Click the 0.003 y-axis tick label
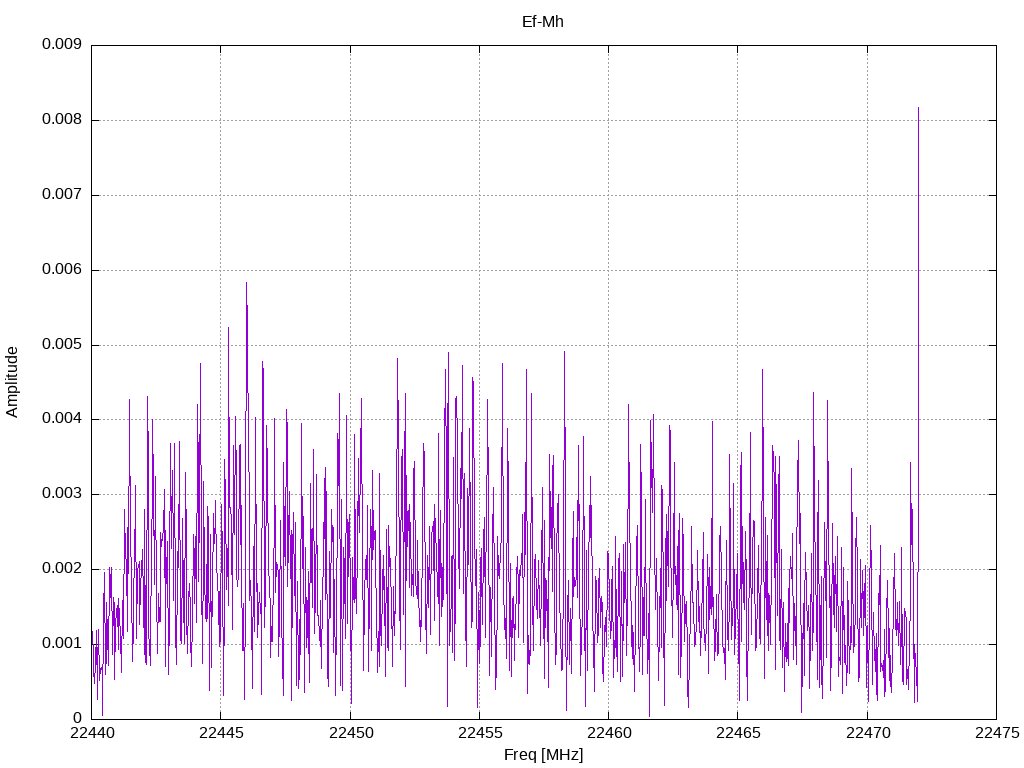 tap(61, 494)
